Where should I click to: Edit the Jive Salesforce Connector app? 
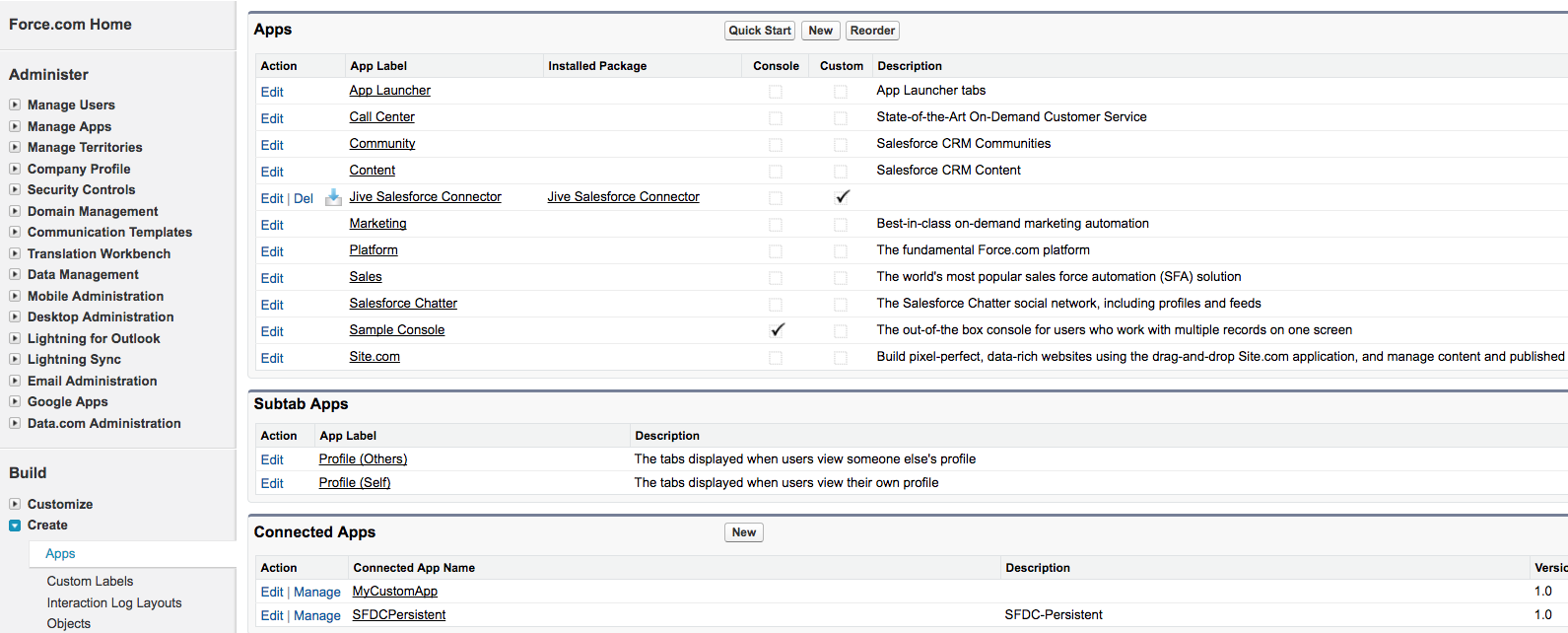[x=272, y=198]
